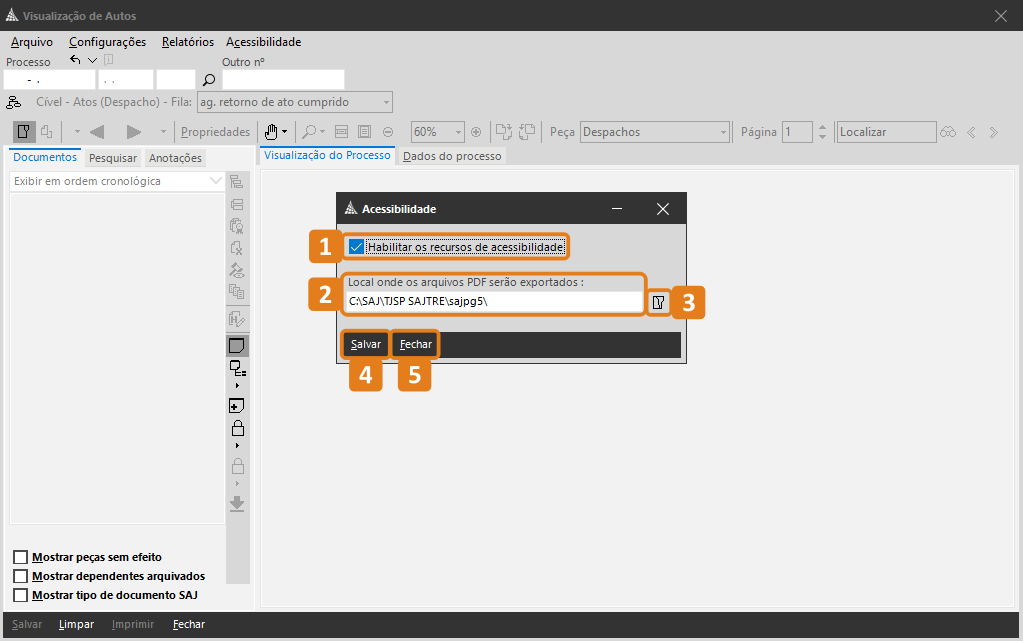The width and height of the screenshot is (1023, 641).
Task: Open the hand tool dropdown arrow
Action: pyautogui.click(x=284, y=132)
